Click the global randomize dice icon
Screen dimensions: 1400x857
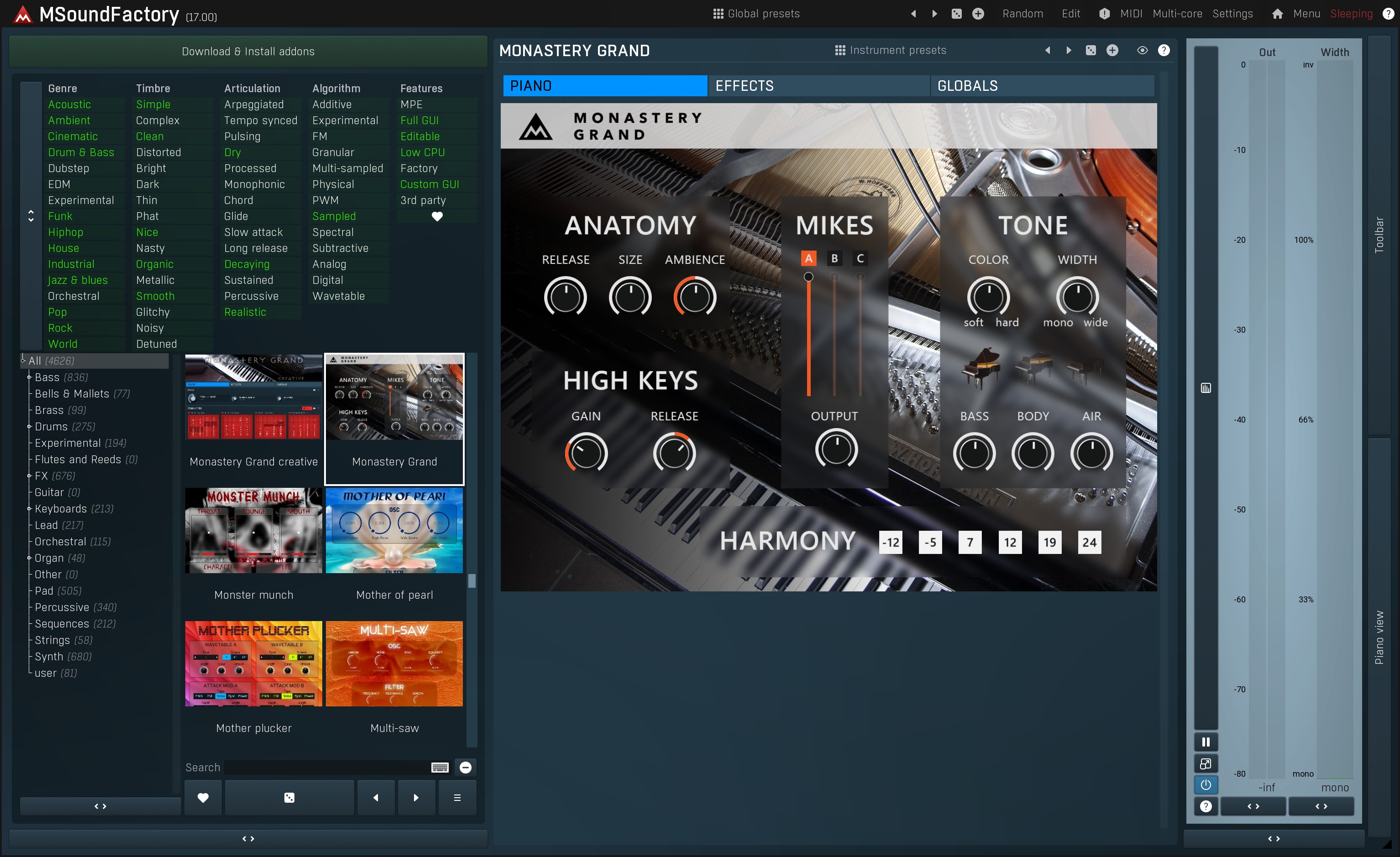(957, 14)
